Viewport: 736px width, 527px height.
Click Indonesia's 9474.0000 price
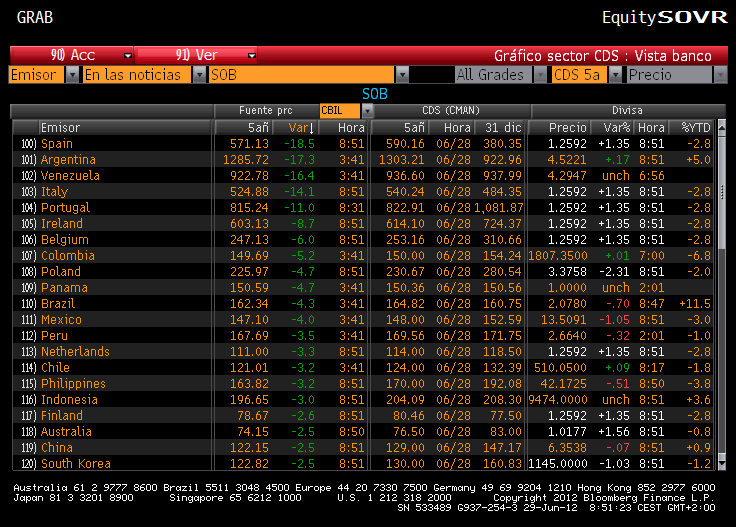pyautogui.click(x=558, y=399)
